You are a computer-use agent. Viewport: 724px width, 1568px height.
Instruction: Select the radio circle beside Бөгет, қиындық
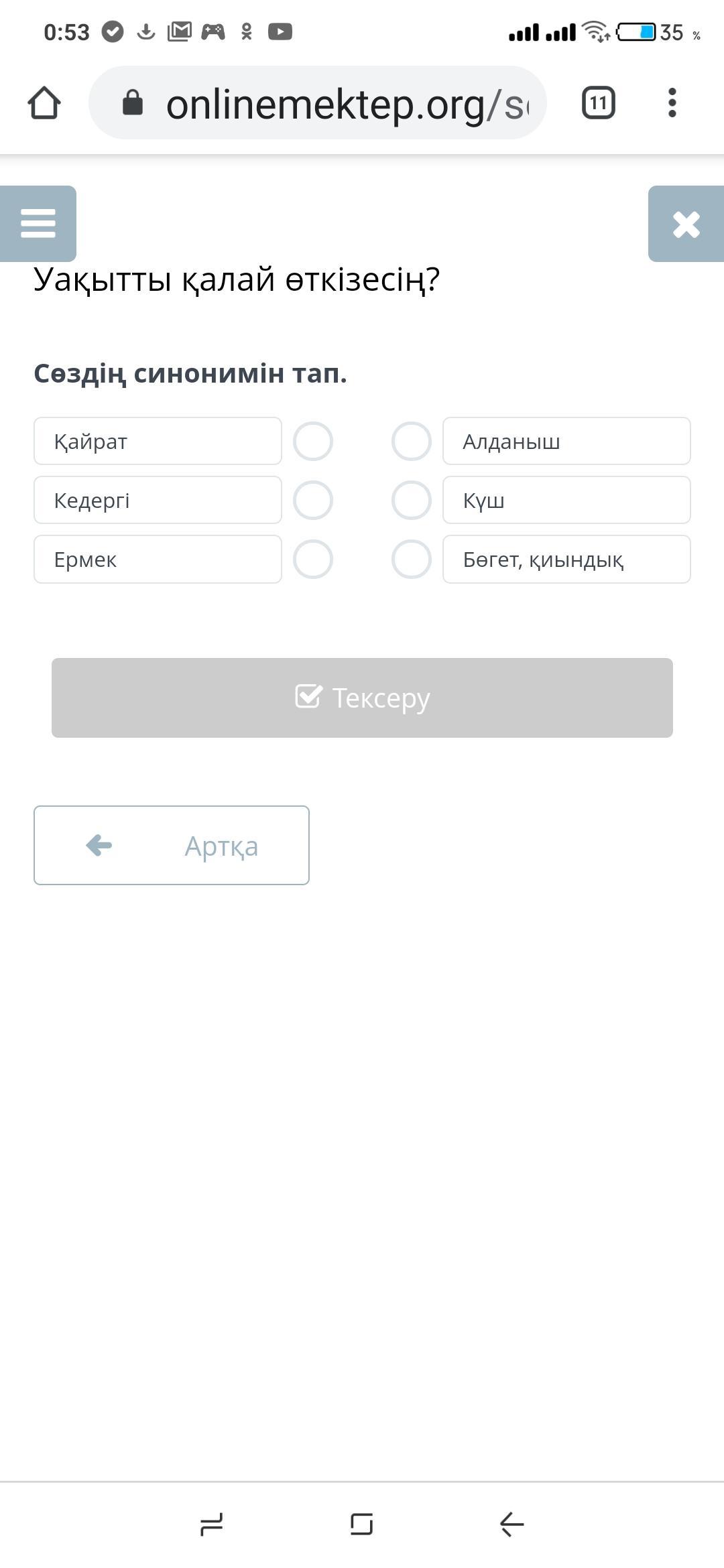click(x=411, y=560)
